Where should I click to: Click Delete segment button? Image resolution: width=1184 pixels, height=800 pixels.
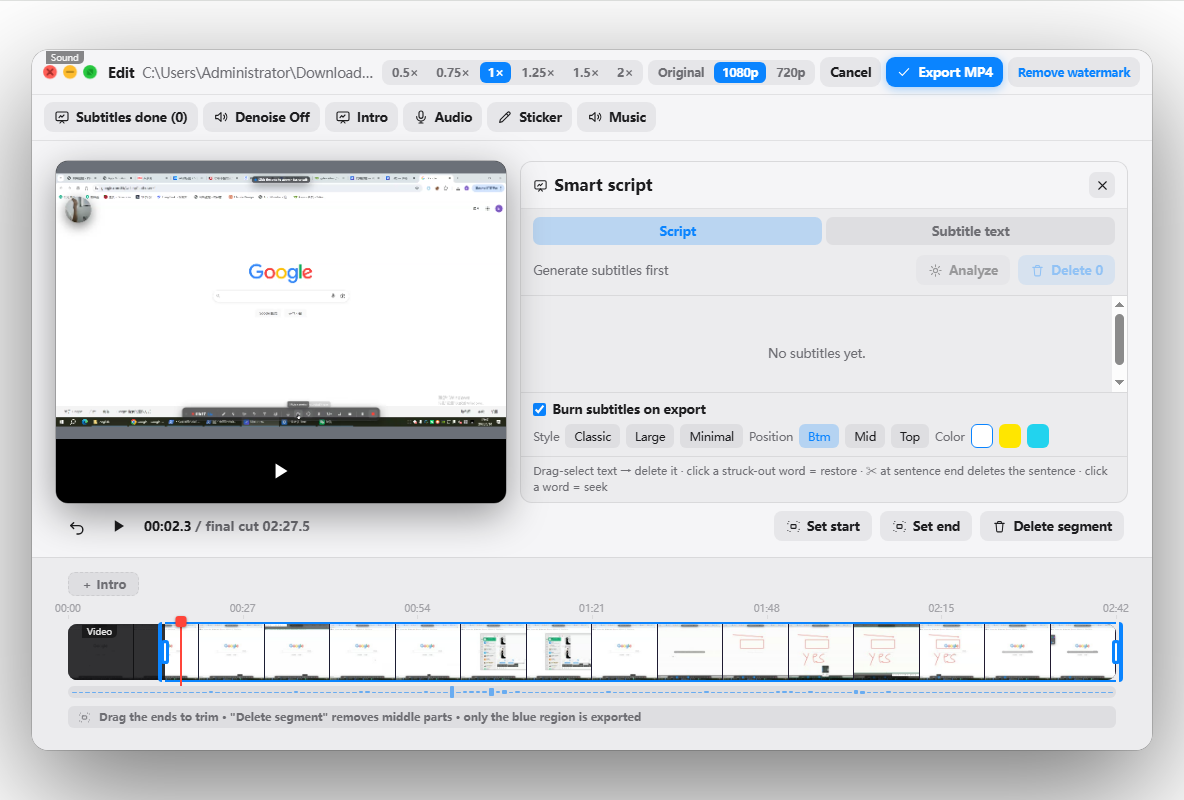click(x=1052, y=527)
